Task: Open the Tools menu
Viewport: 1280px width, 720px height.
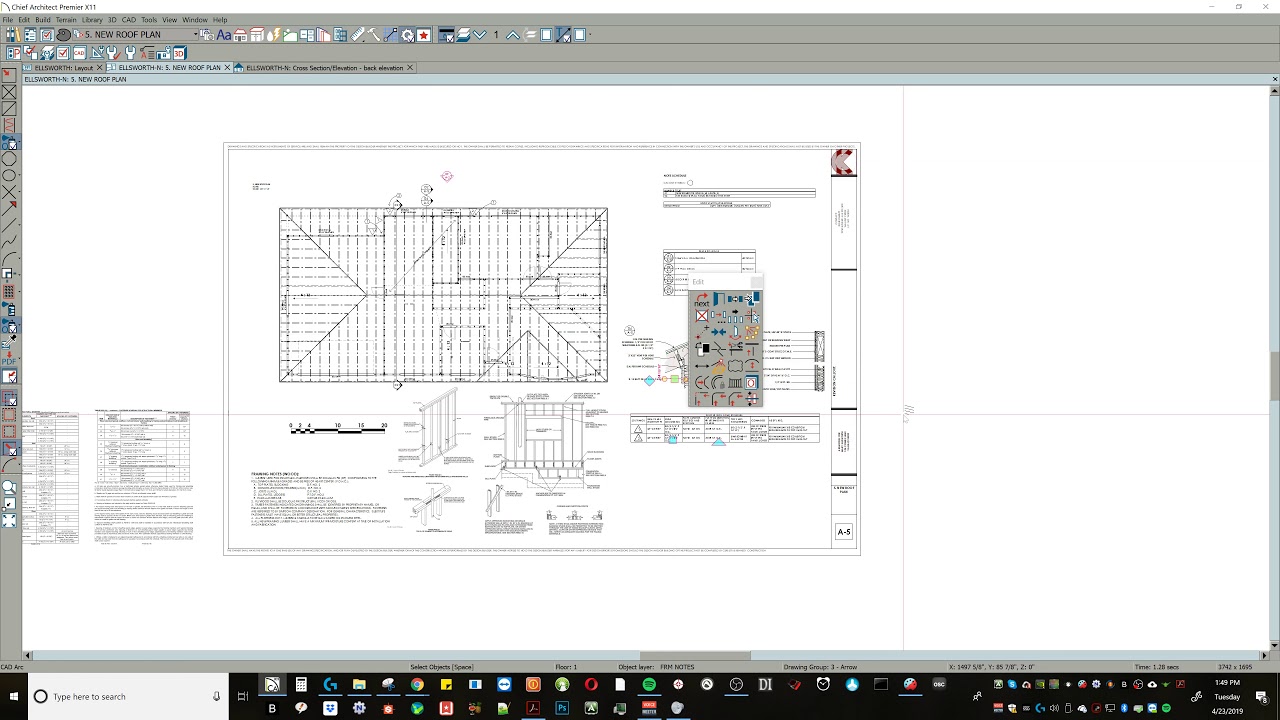Action: pyautogui.click(x=149, y=20)
